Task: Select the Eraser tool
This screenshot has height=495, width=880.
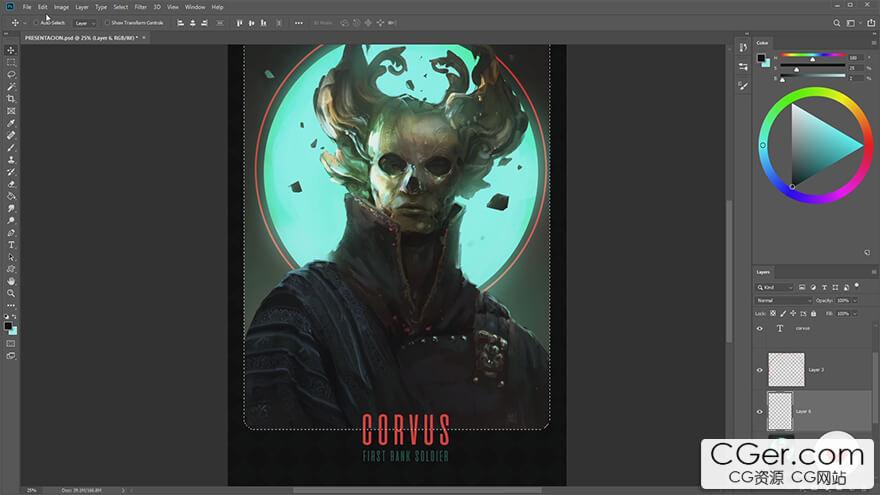Action: click(11, 184)
